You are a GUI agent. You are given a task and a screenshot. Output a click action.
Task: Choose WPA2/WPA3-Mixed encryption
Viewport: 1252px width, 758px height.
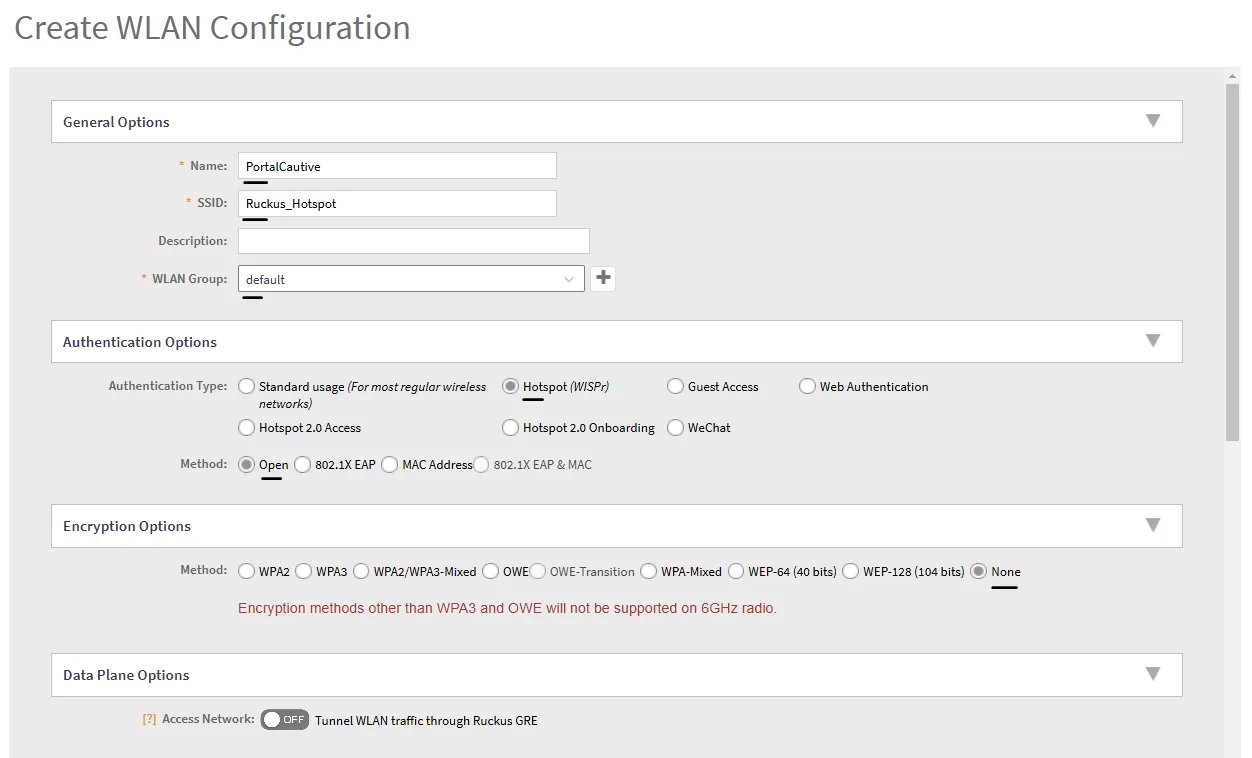[x=362, y=572]
